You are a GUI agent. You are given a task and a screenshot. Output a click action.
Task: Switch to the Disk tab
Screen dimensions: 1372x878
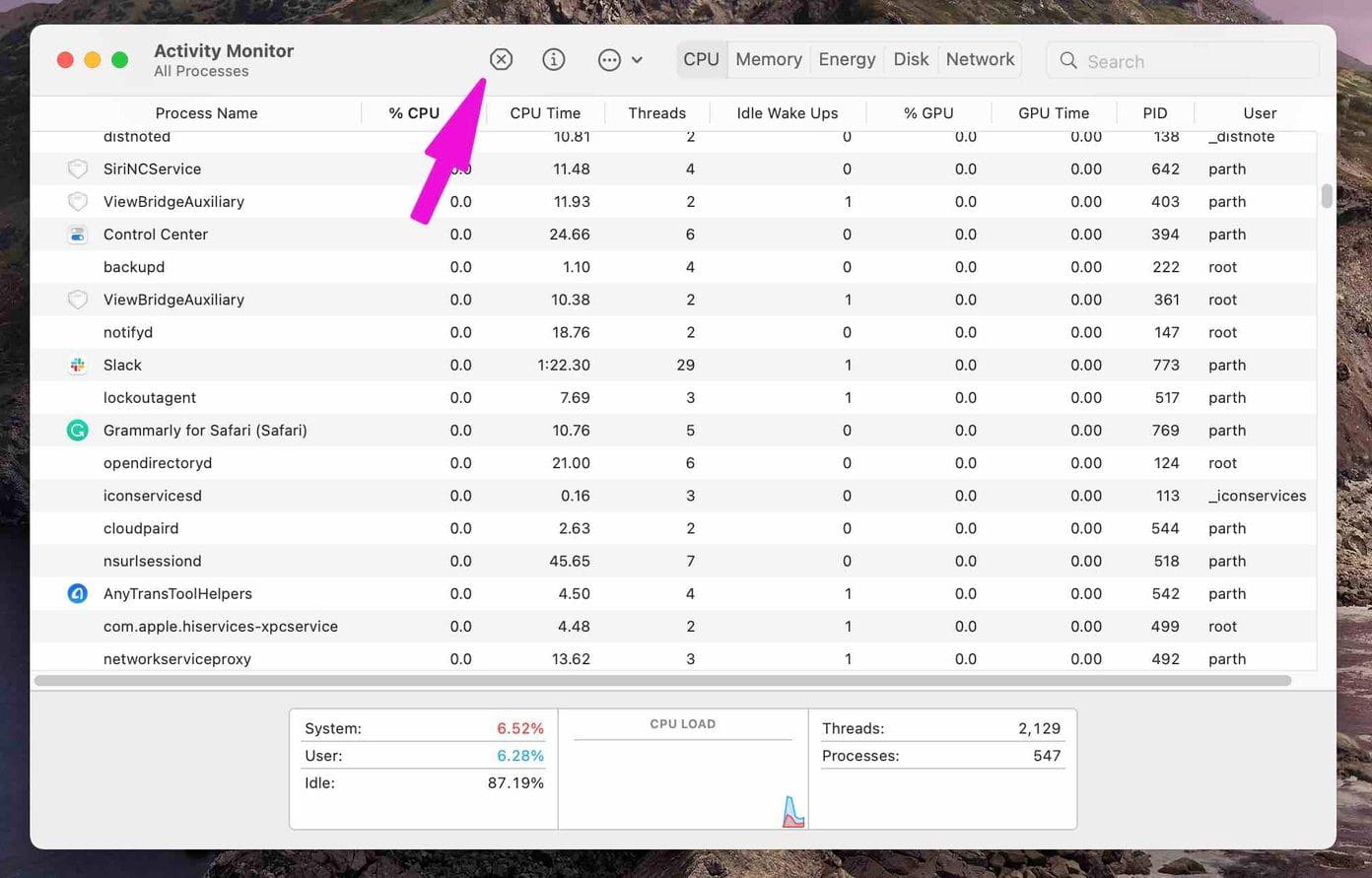point(911,59)
